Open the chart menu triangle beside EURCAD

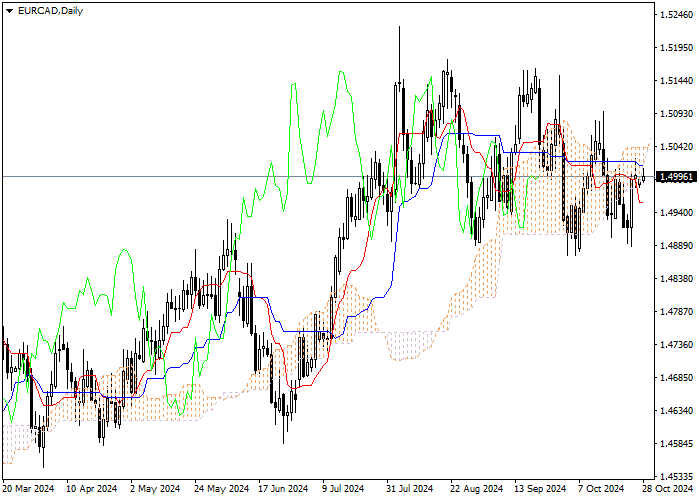(x=9, y=11)
